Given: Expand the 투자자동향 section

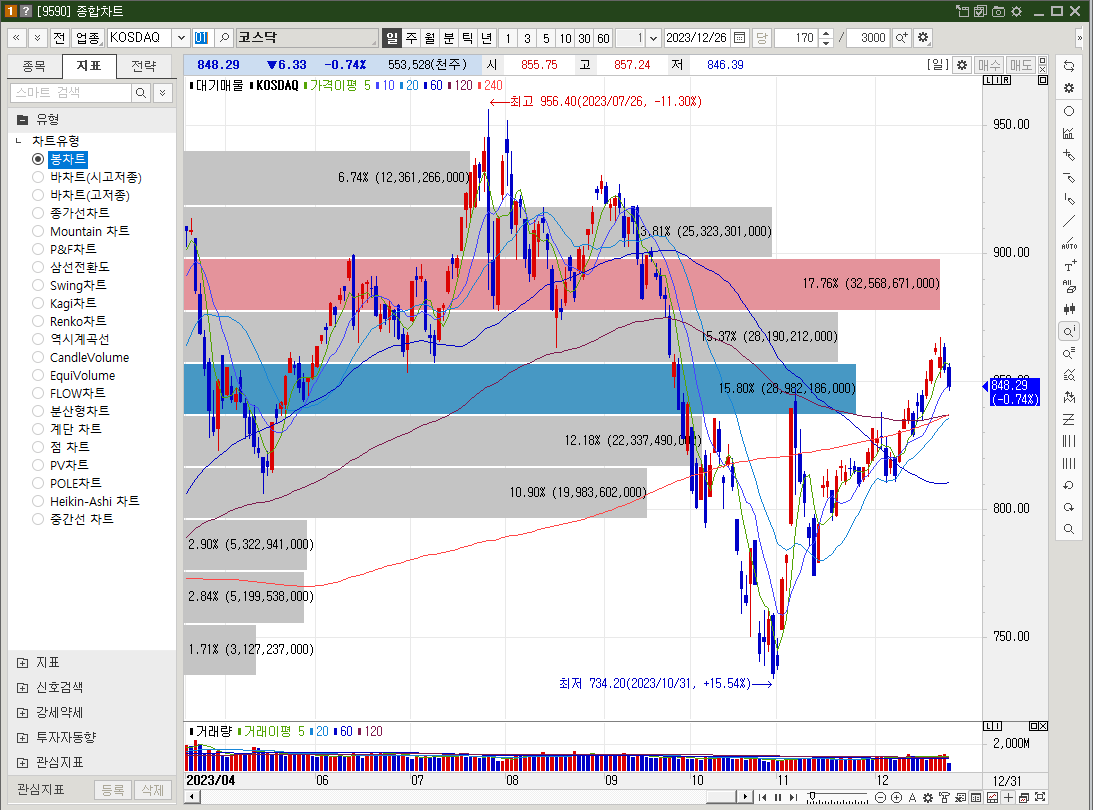Looking at the screenshot, I should (x=22, y=738).
